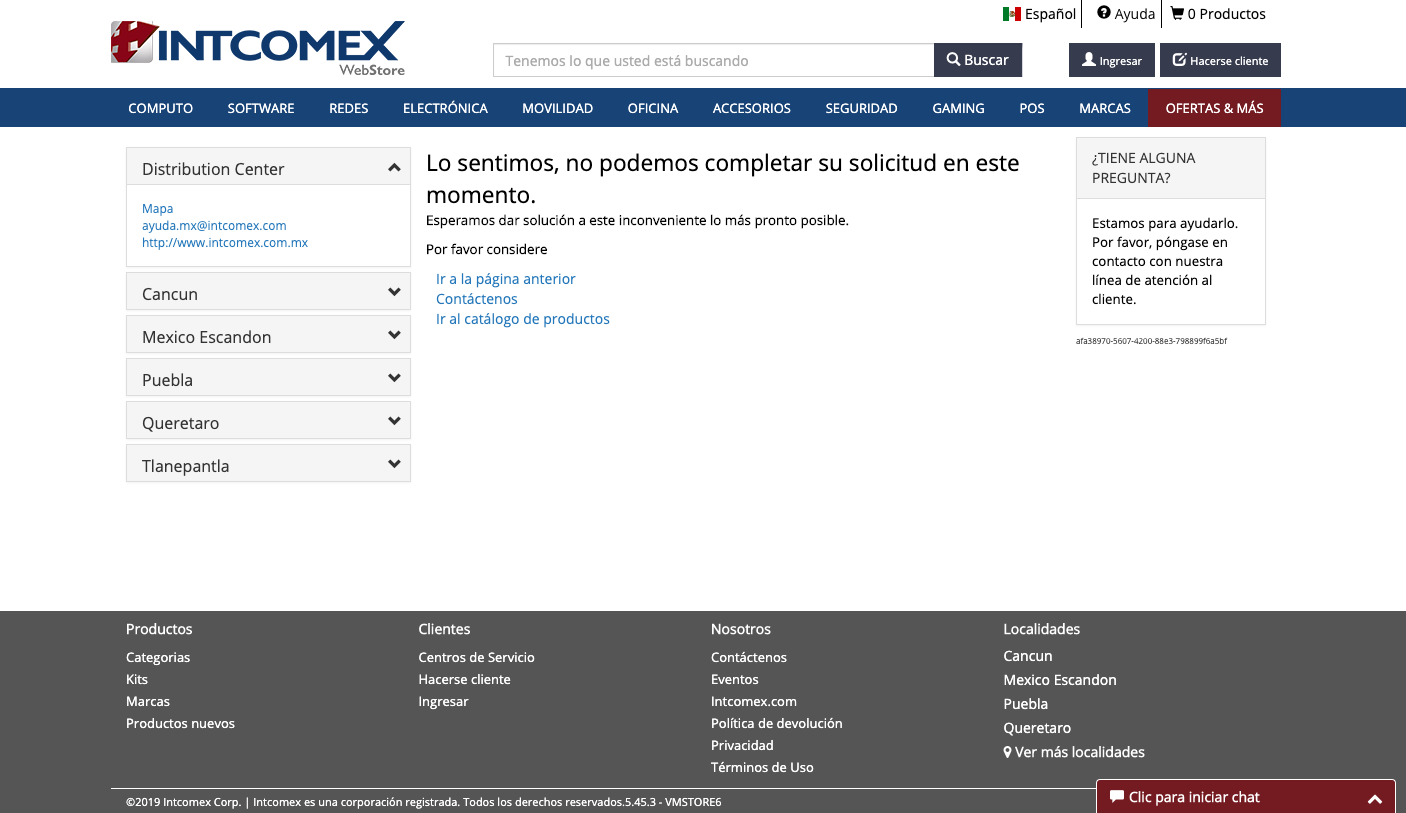
Task: Open the ACCESORIOS menu
Action: point(752,108)
